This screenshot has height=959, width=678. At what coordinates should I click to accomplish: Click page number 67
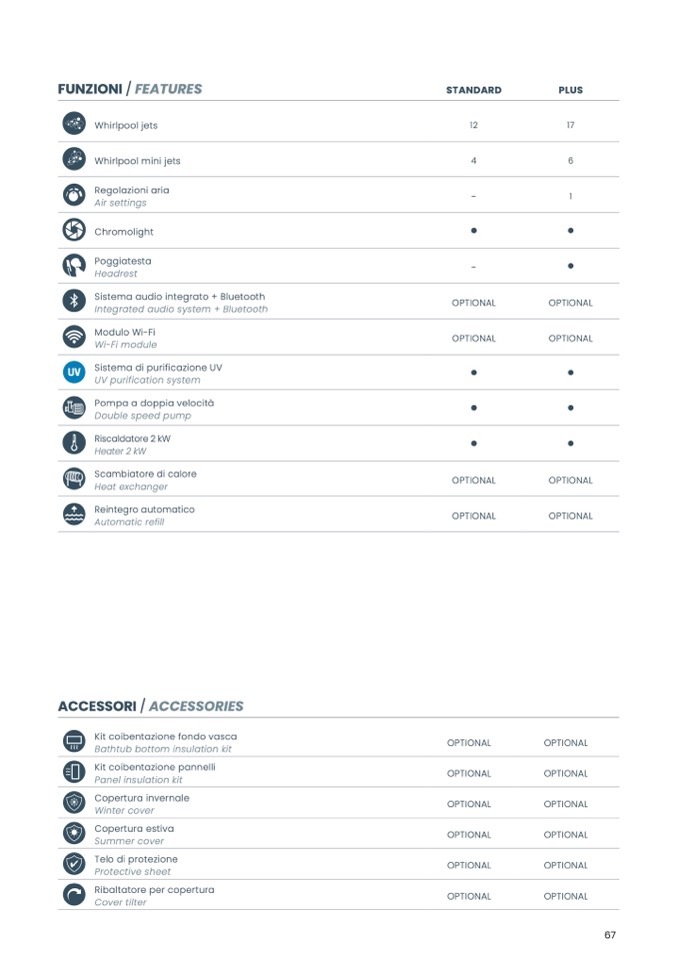[x=610, y=935]
